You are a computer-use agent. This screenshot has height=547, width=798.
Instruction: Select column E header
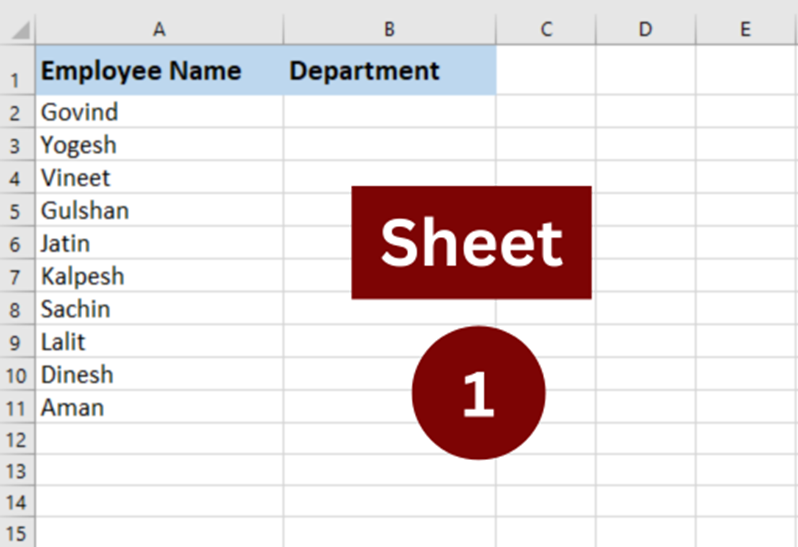pyautogui.click(x=747, y=30)
